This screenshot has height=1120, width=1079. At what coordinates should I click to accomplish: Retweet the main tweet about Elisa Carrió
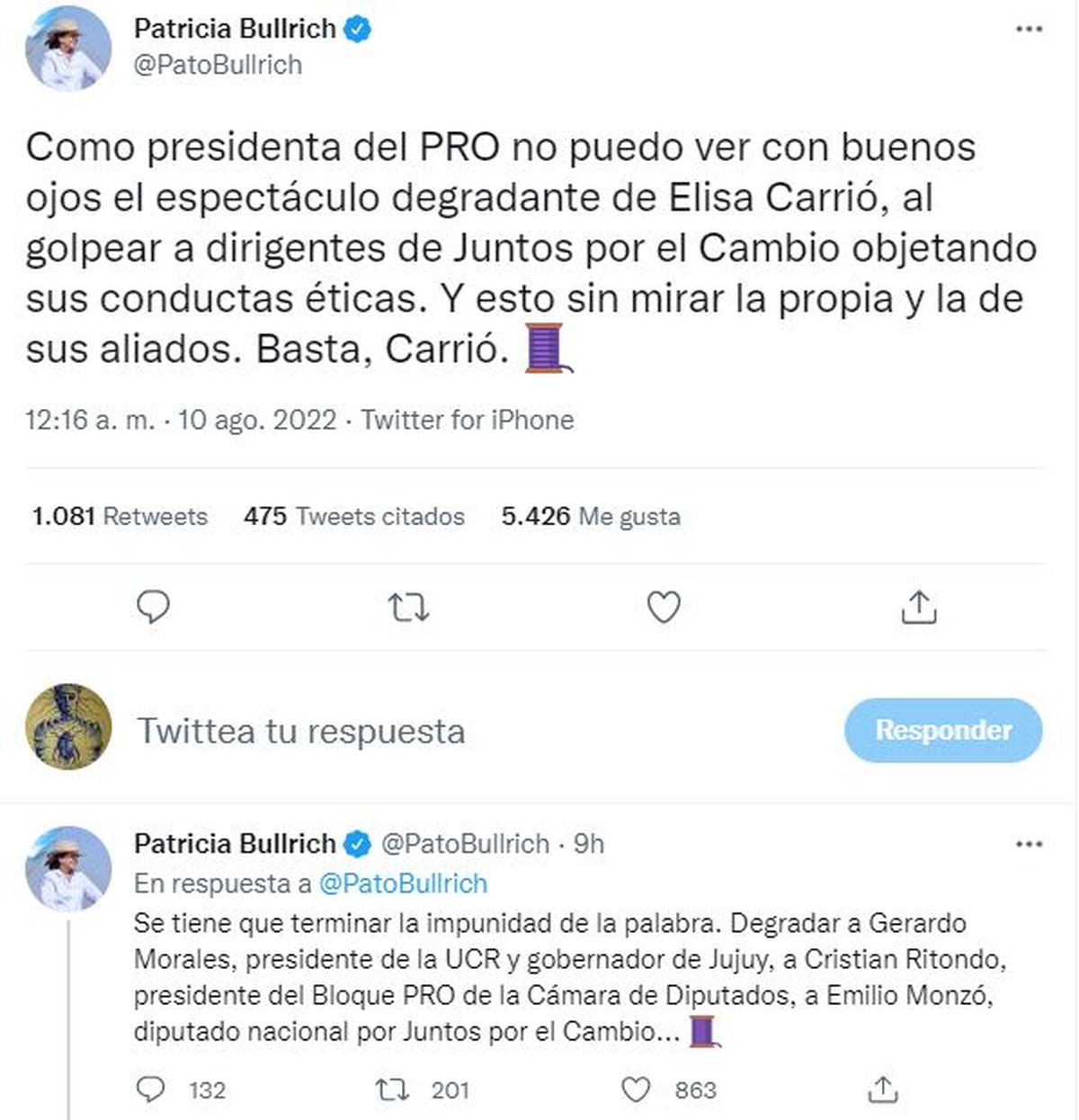(x=408, y=608)
